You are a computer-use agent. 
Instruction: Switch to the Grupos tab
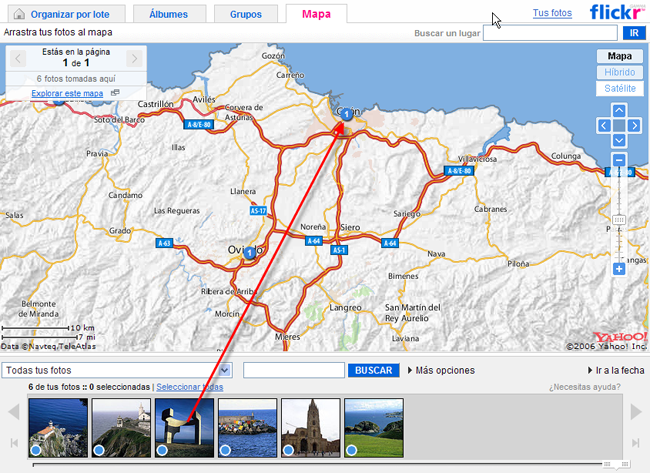click(x=245, y=14)
